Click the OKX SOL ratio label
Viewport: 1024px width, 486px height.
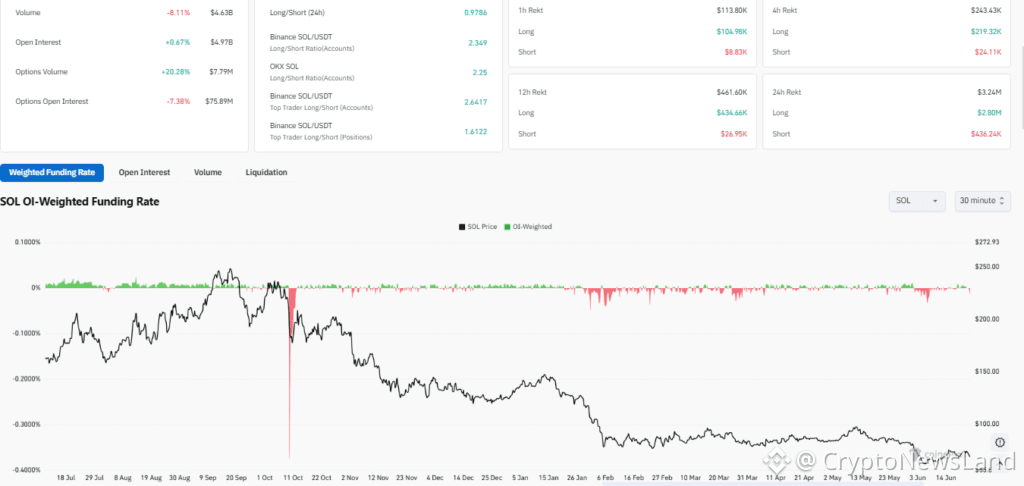[x=284, y=66]
